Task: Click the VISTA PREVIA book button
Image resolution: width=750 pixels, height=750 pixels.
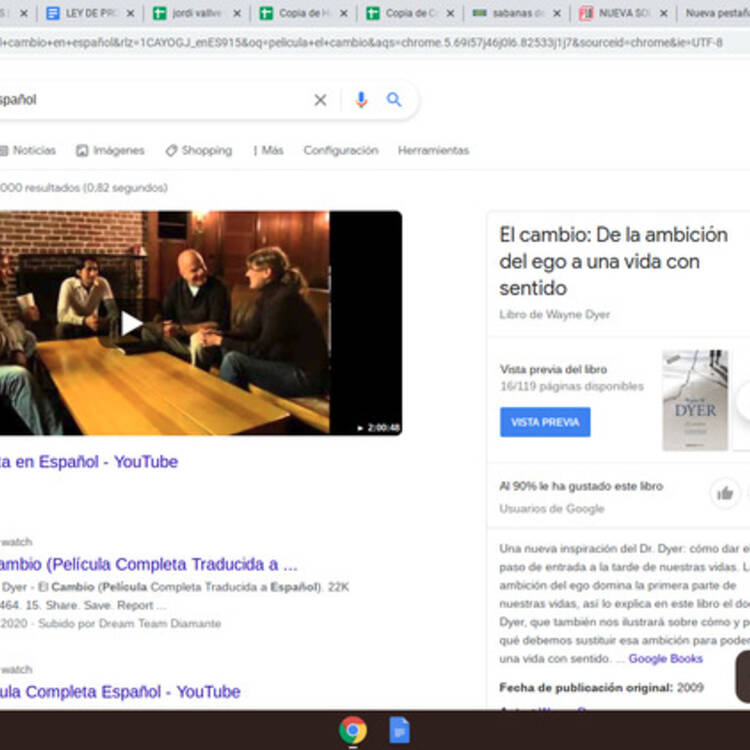Action: tap(545, 422)
